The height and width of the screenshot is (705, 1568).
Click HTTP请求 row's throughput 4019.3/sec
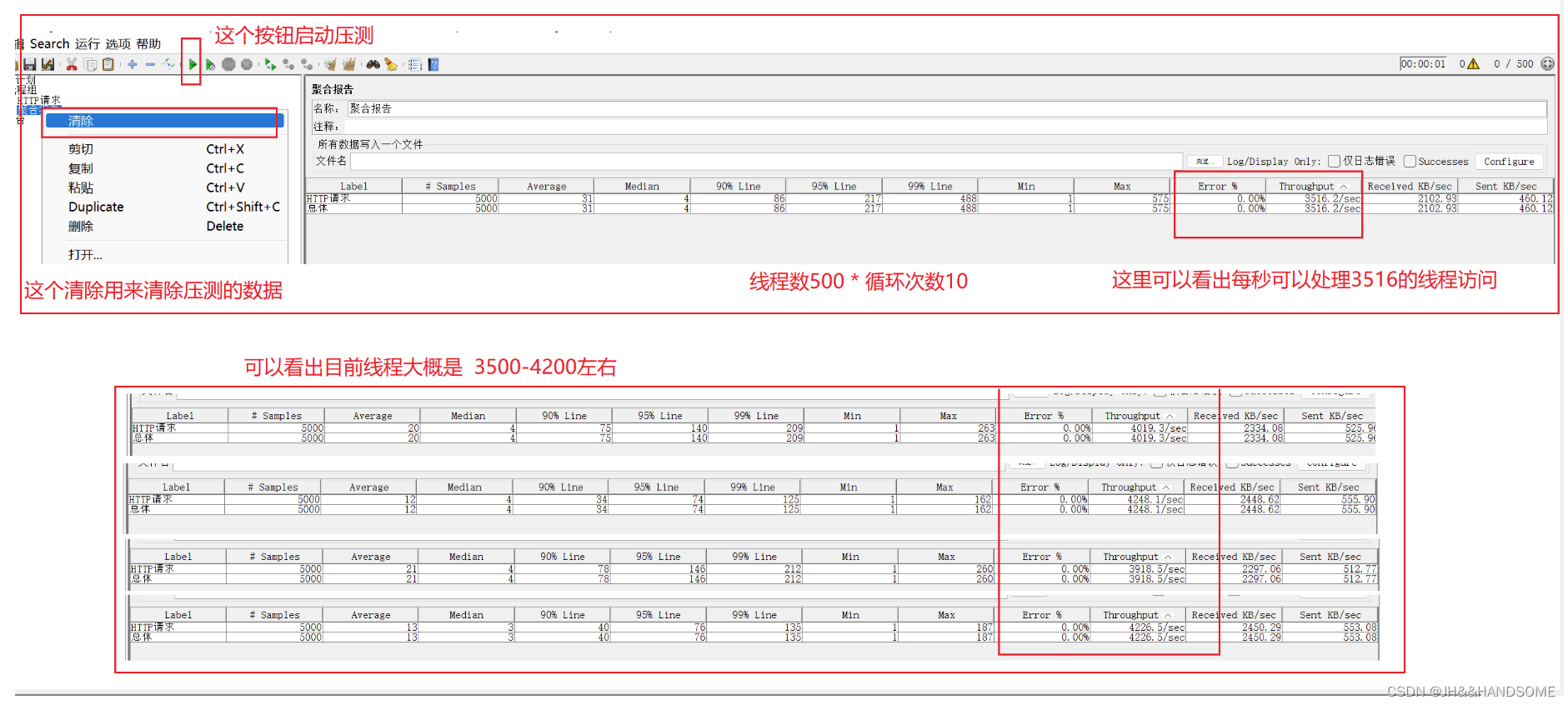(1159, 428)
